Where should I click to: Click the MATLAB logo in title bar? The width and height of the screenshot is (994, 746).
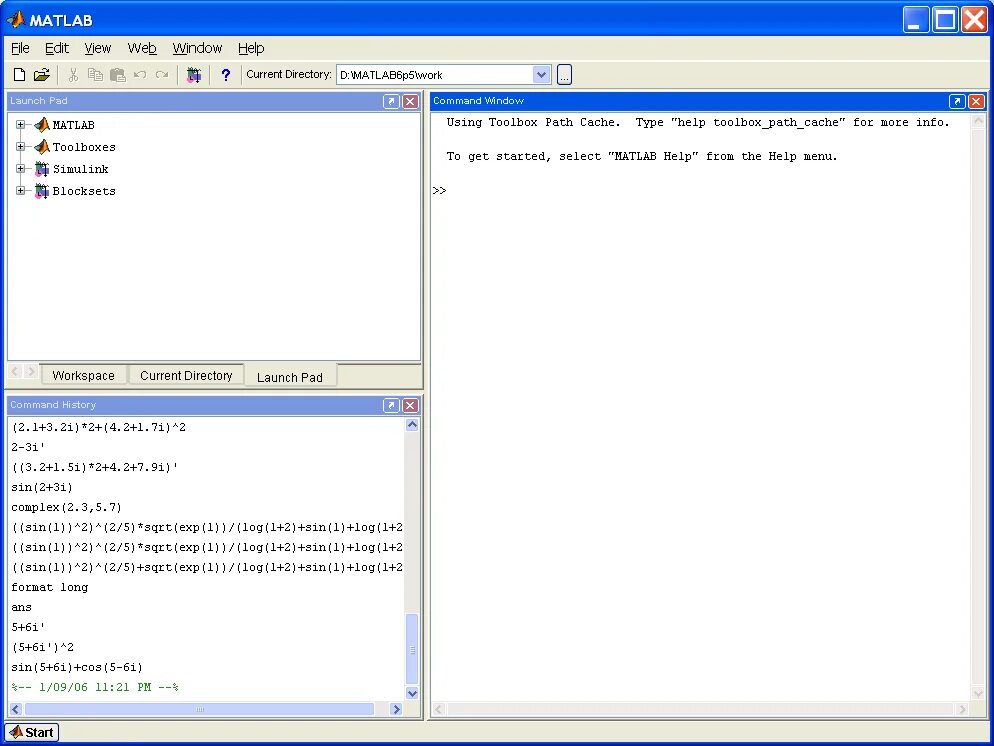coord(16,20)
